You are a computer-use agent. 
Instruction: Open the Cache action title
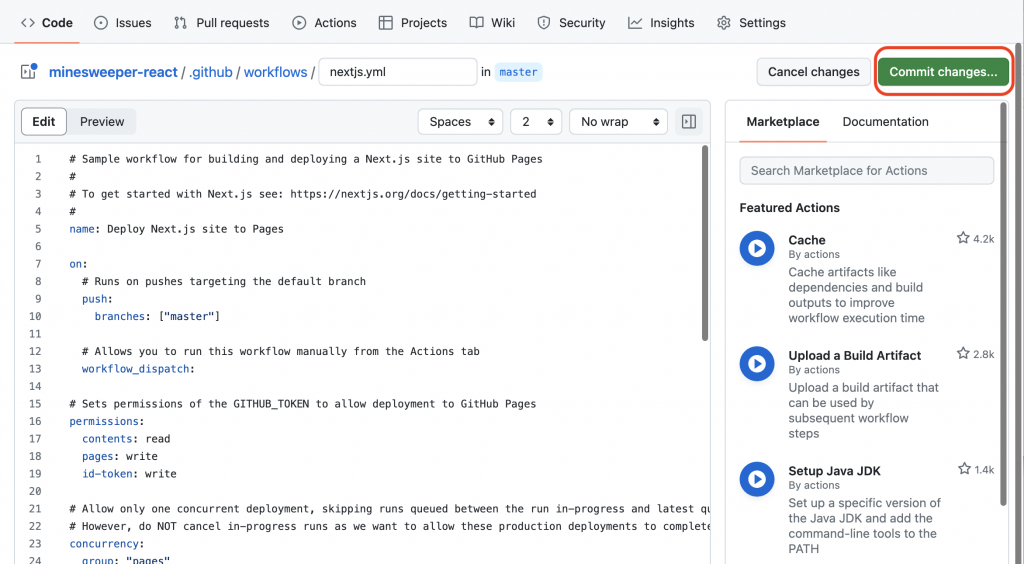[x=807, y=240]
